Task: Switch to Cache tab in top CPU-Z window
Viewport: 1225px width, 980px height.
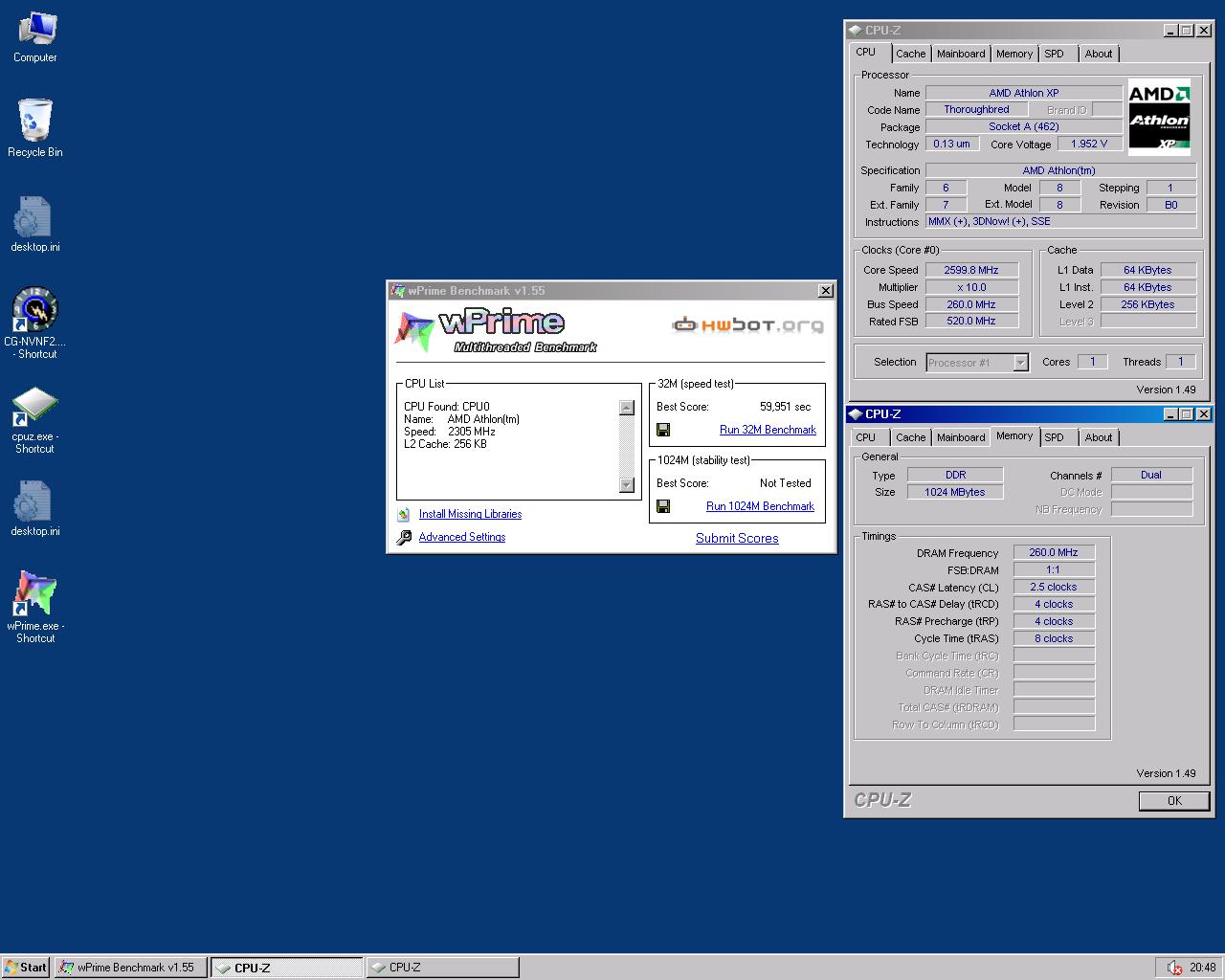Action: click(910, 55)
